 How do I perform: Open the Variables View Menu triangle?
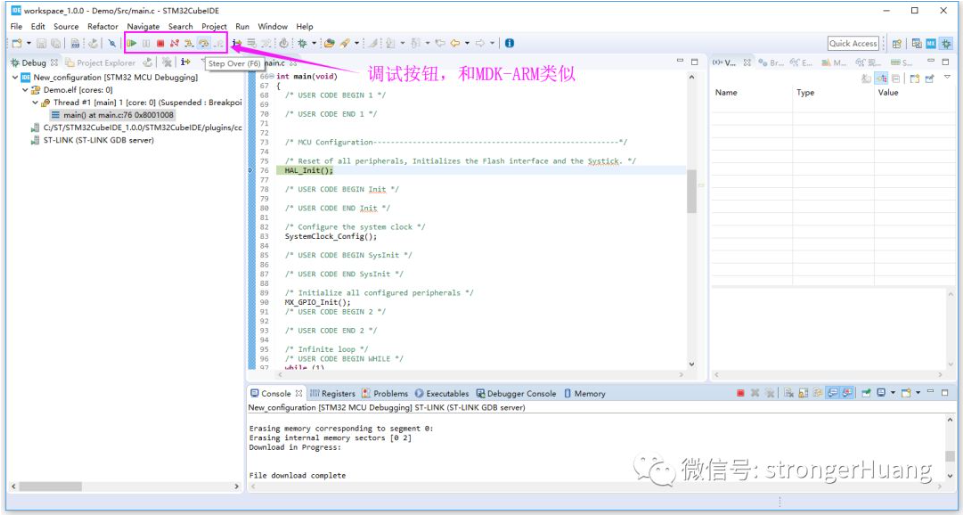tap(947, 77)
